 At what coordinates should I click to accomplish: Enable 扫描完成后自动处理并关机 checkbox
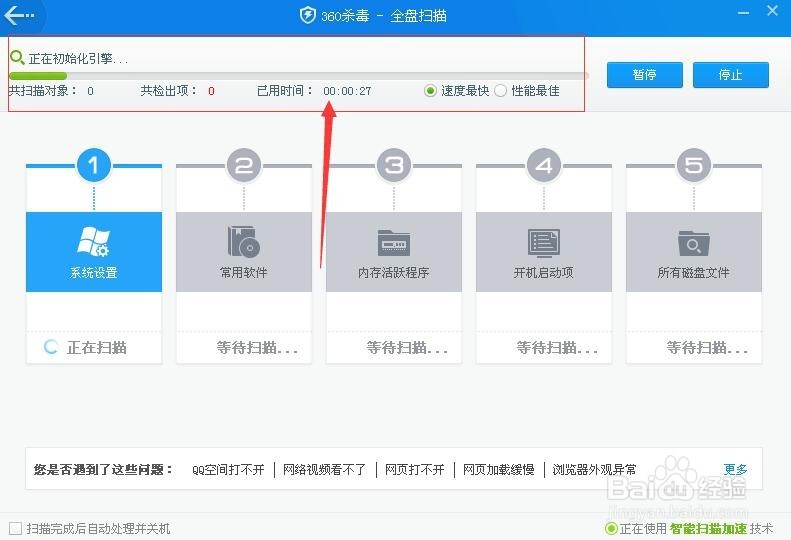point(16,528)
